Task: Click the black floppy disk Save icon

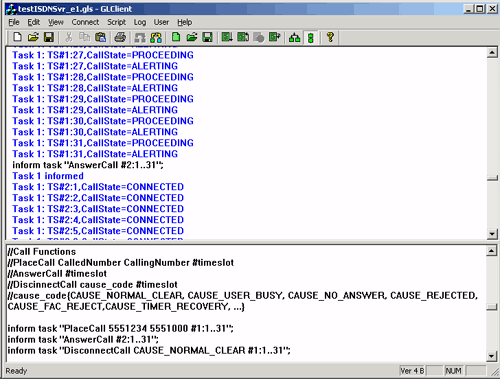Action: pyautogui.click(x=49, y=37)
